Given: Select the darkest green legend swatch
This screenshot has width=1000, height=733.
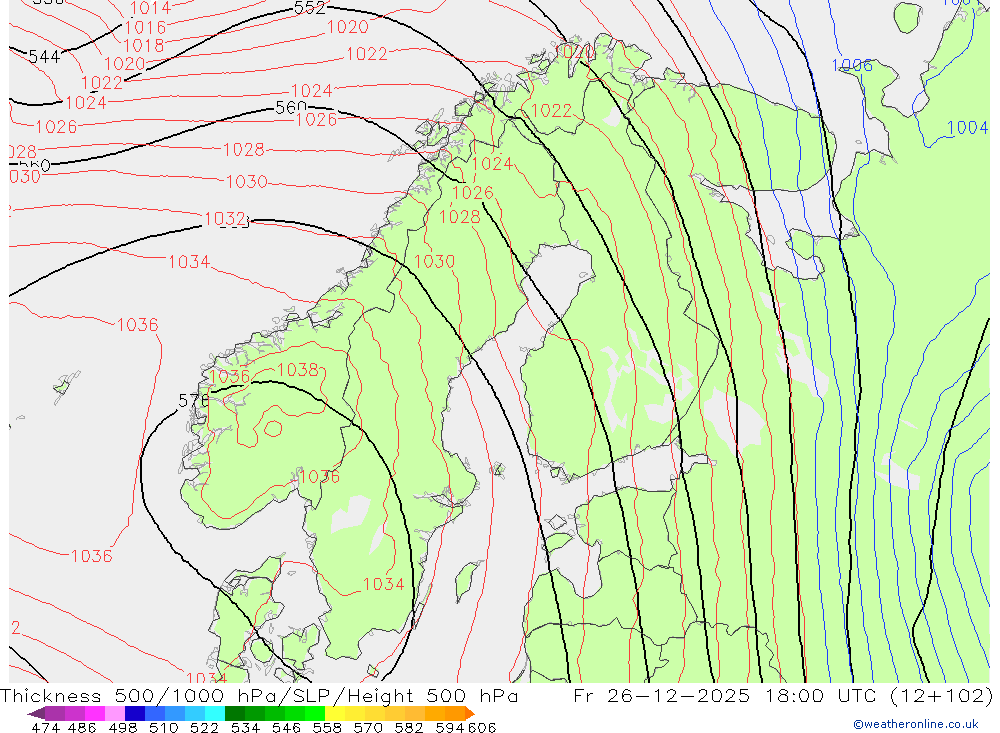Looking at the screenshot, I should [x=235, y=713].
